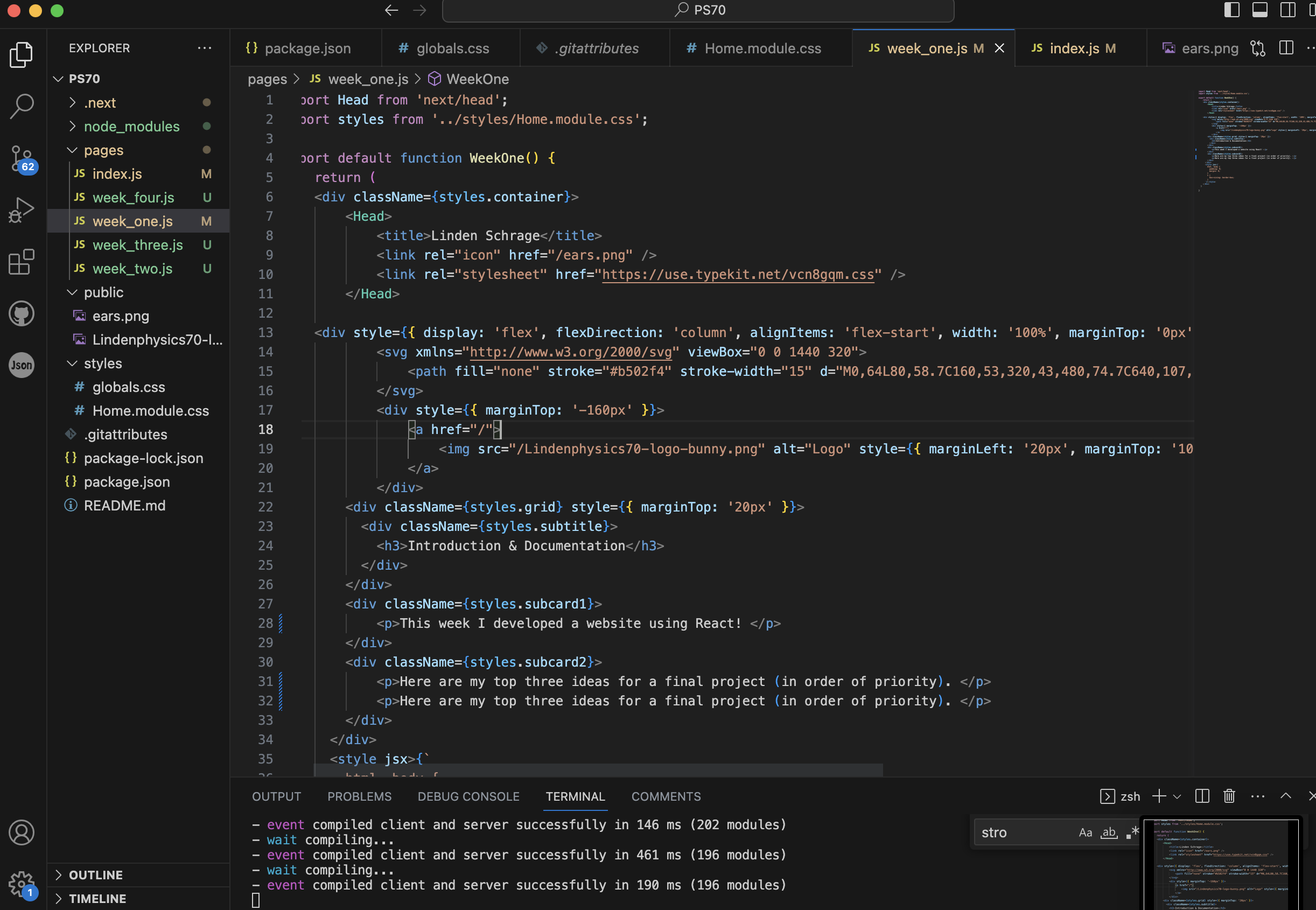Open the Json extension icon in activity bar
This screenshot has height=910, width=1316.
coord(22,365)
